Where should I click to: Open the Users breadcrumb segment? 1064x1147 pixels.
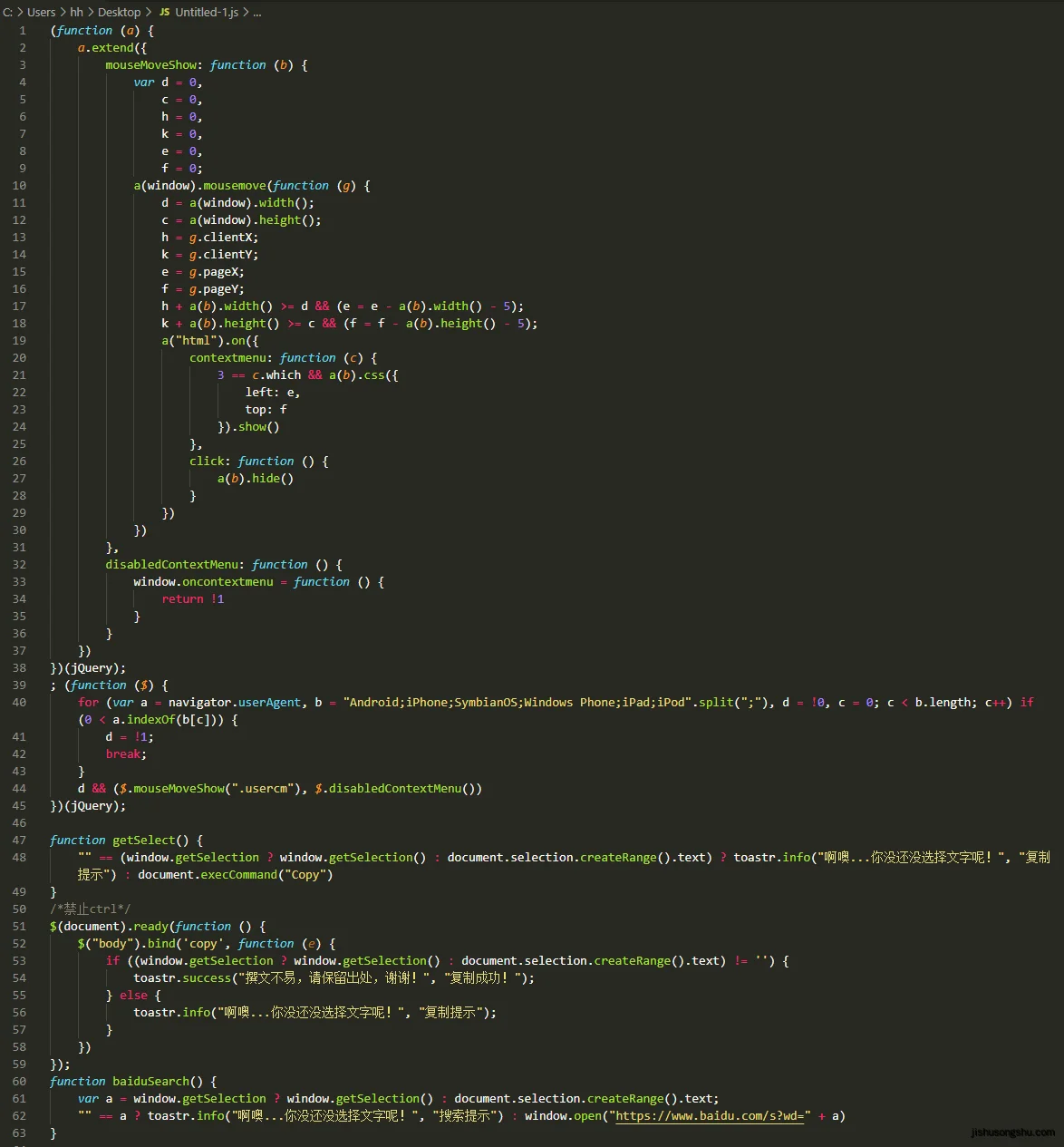(41, 12)
